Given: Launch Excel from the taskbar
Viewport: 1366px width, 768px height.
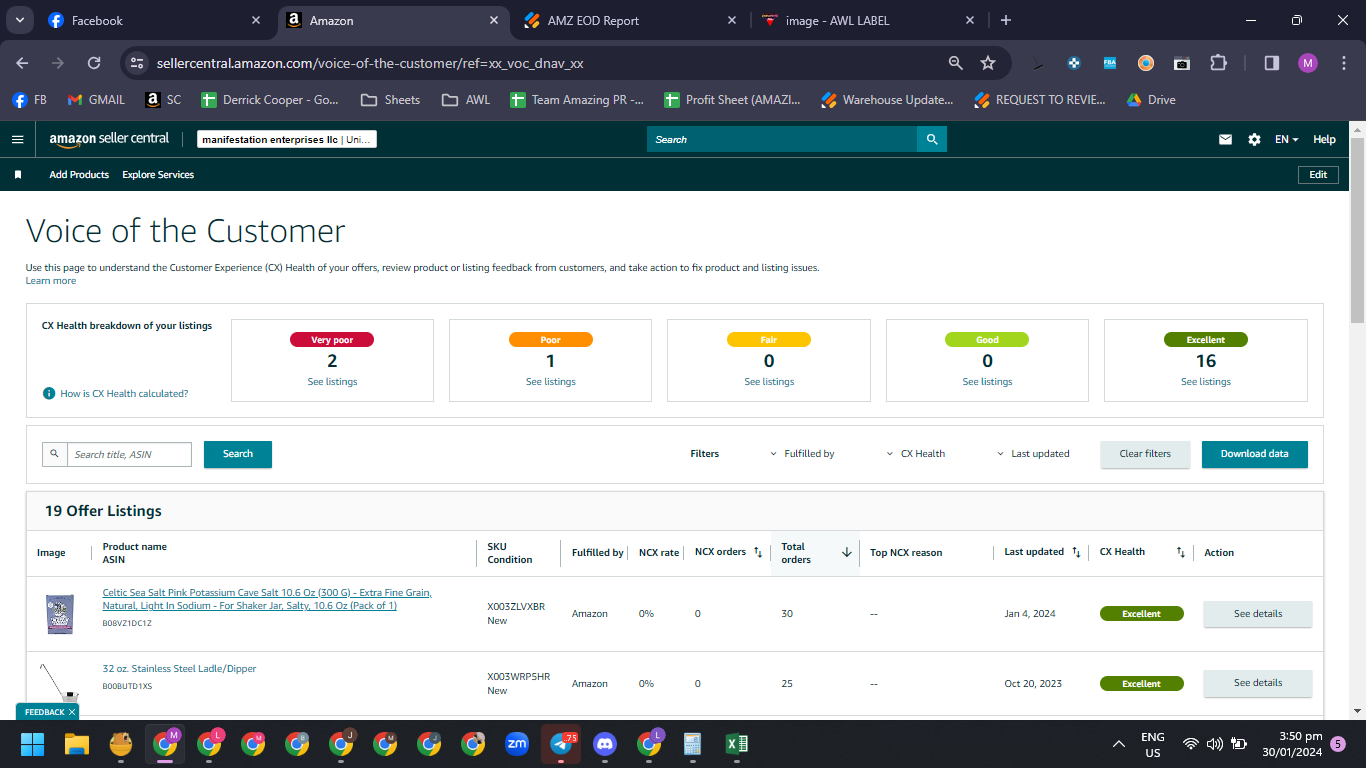Looking at the screenshot, I should click(737, 744).
